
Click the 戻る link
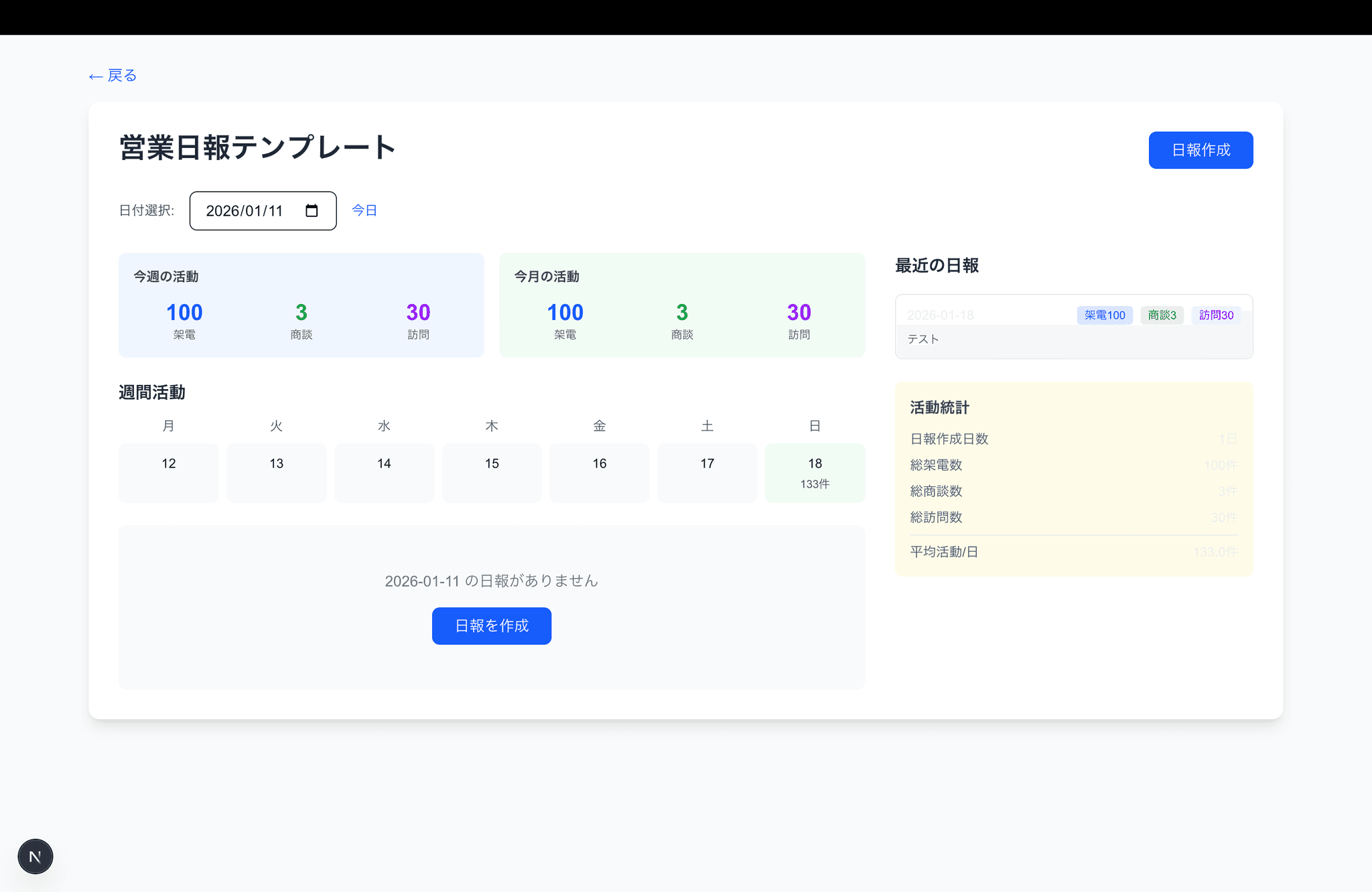coord(121,76)
